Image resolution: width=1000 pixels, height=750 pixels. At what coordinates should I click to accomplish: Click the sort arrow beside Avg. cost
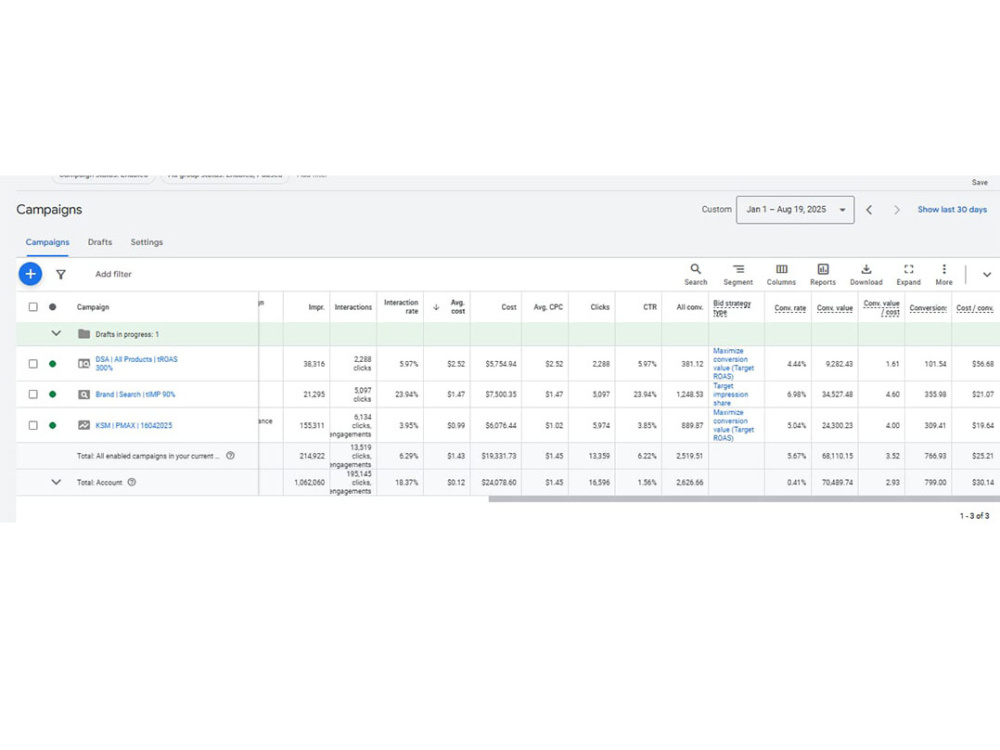436,307
